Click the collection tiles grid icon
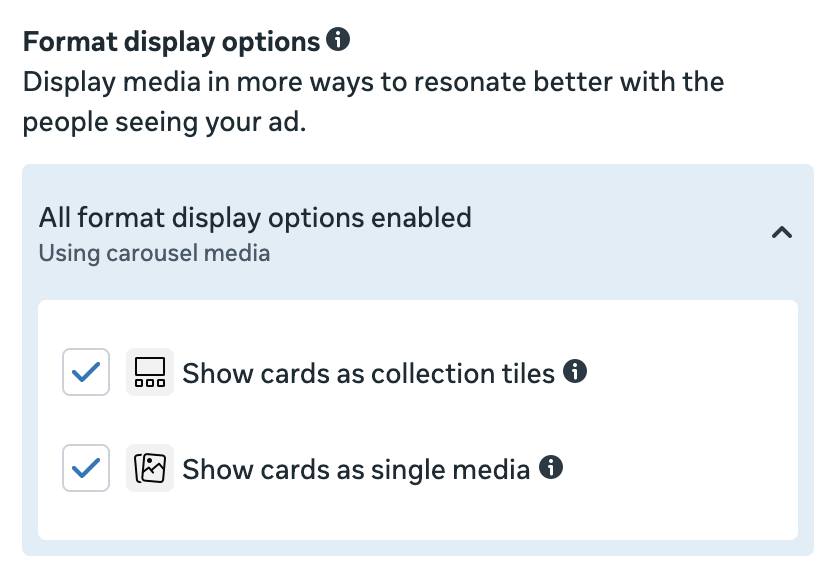This screenshot has width=826, height=574. click(149, 373)
